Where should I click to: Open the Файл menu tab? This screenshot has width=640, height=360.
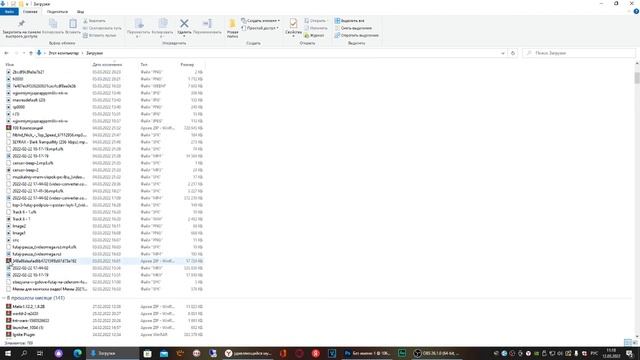pos(9,11)
